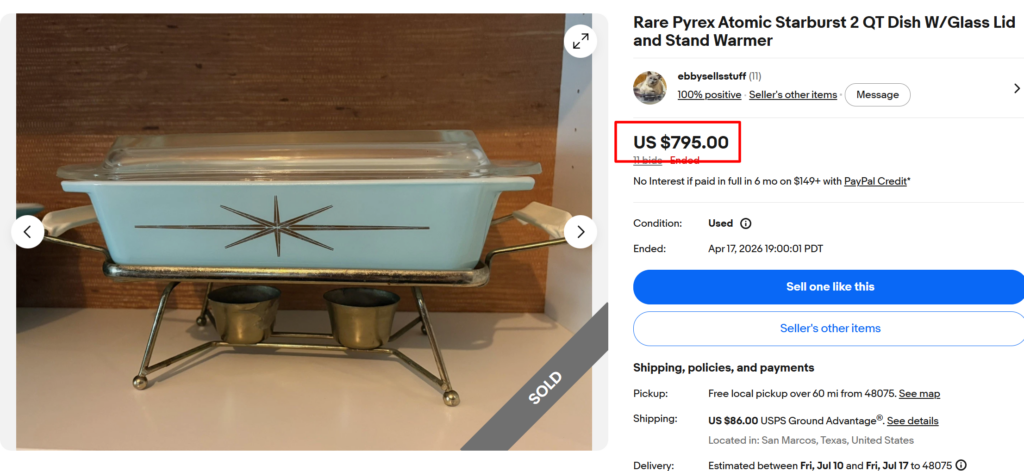Open the See details shipping link
The height and width of the screenshot is (471, 1024).
click(912, 421)
